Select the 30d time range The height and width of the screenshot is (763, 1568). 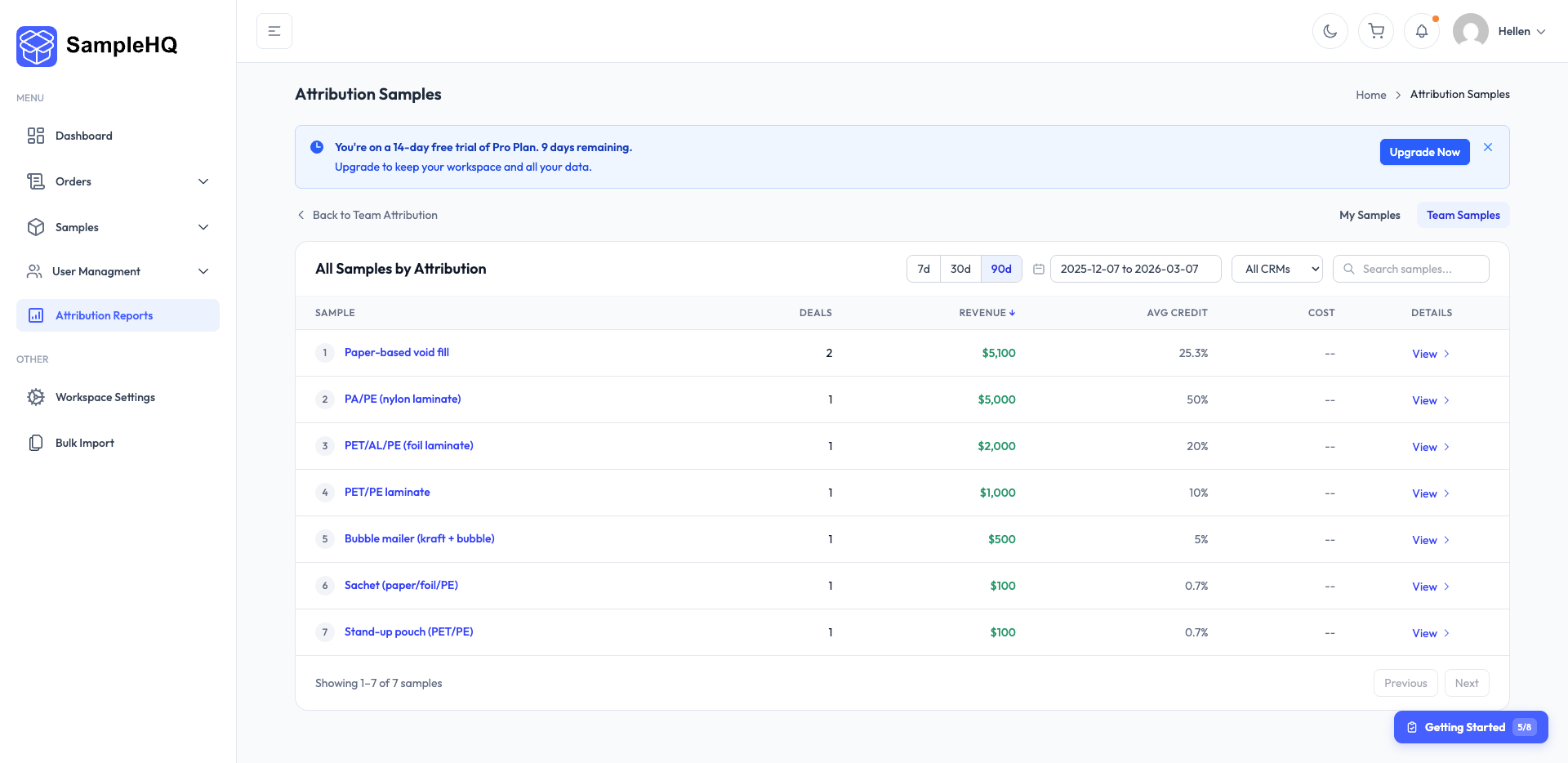point(960,269)
